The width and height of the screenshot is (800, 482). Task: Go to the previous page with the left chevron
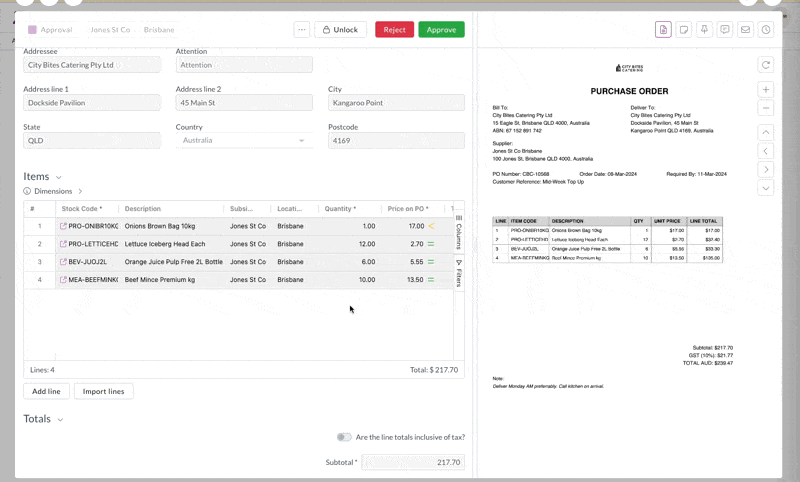(766, 151)
